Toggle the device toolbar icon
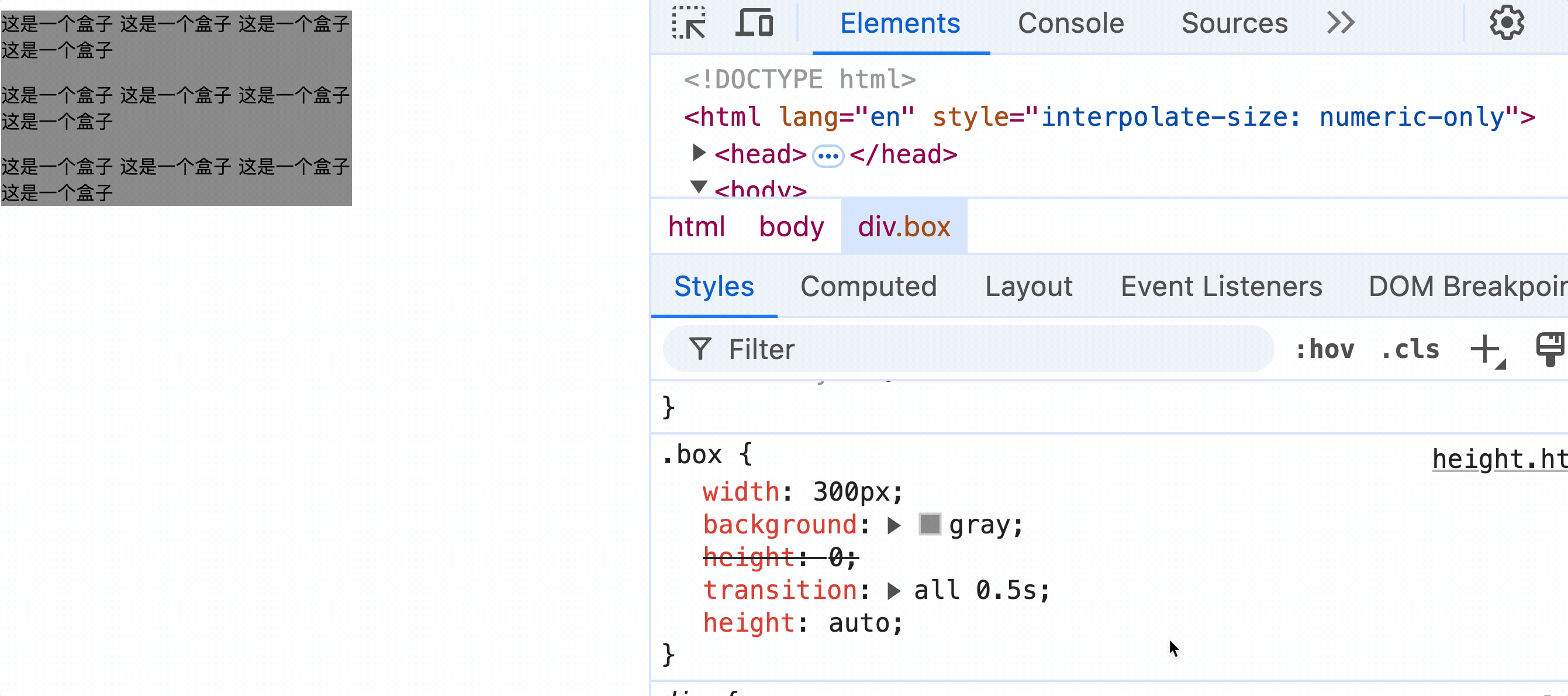 (x=754, y=23)
